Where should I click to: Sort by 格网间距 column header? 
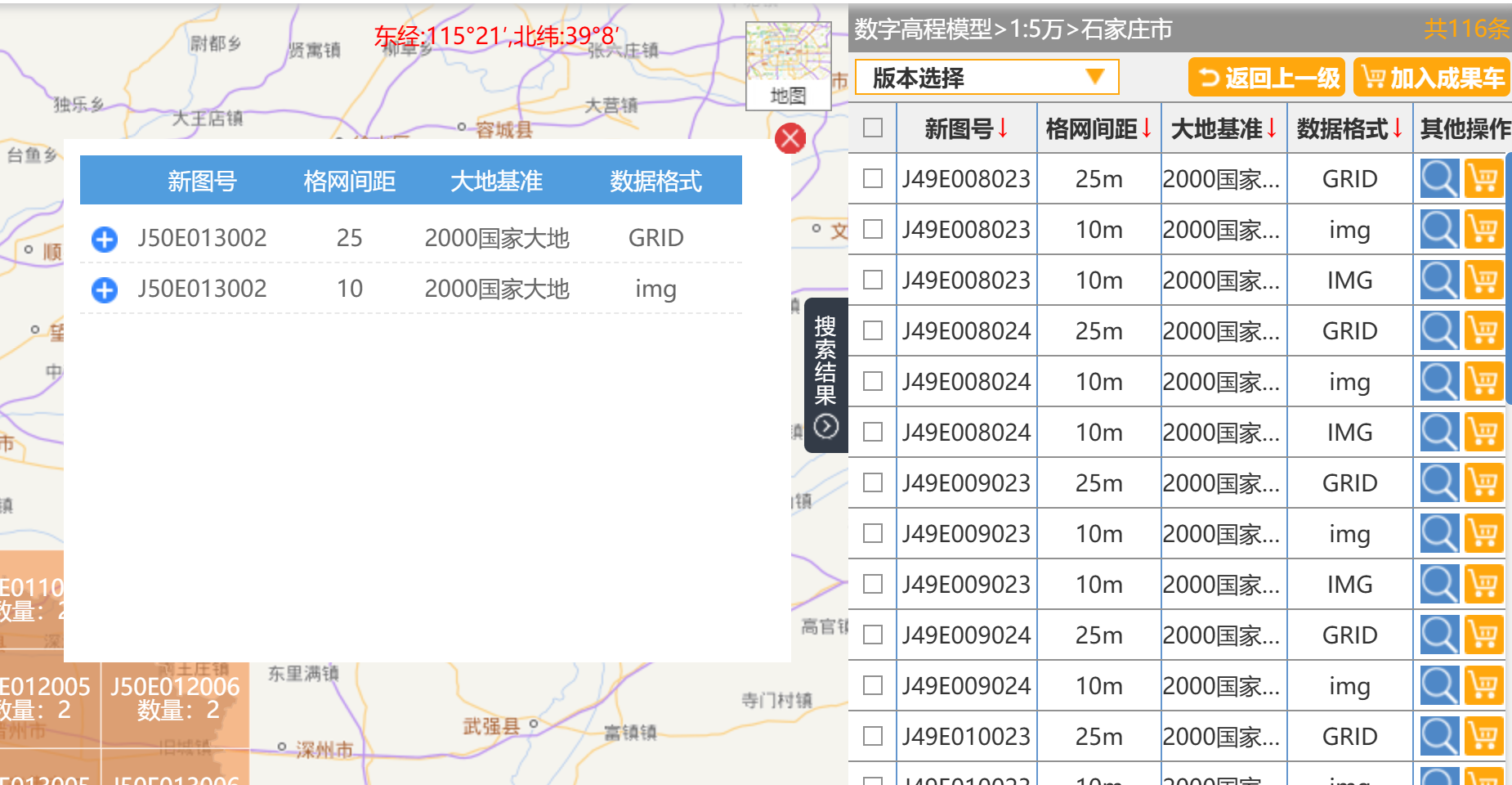pos(1098,128)
